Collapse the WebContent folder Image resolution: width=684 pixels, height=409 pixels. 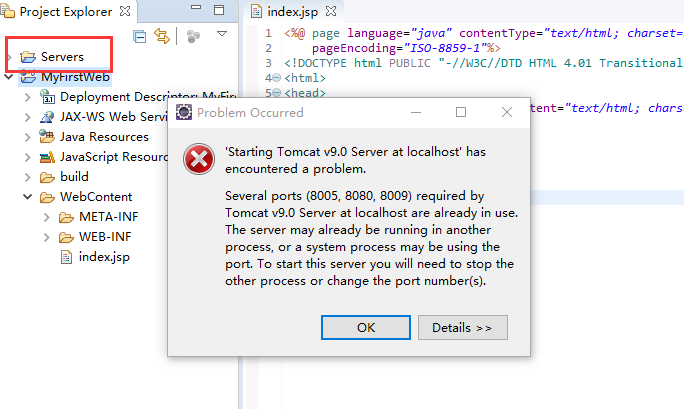click(x=27, y=197)
